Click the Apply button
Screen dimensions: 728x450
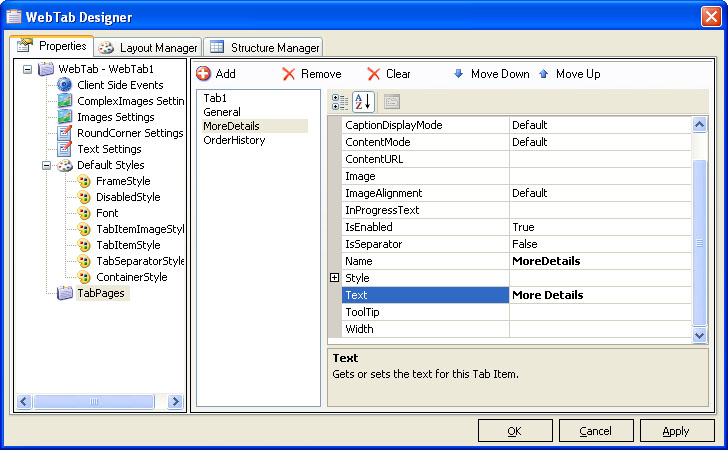pyautogui.click(x=676, y=431)
